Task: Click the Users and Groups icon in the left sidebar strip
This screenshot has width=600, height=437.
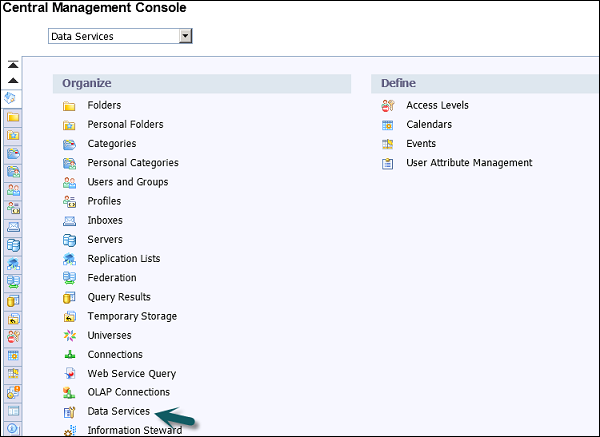Action: 13,190
